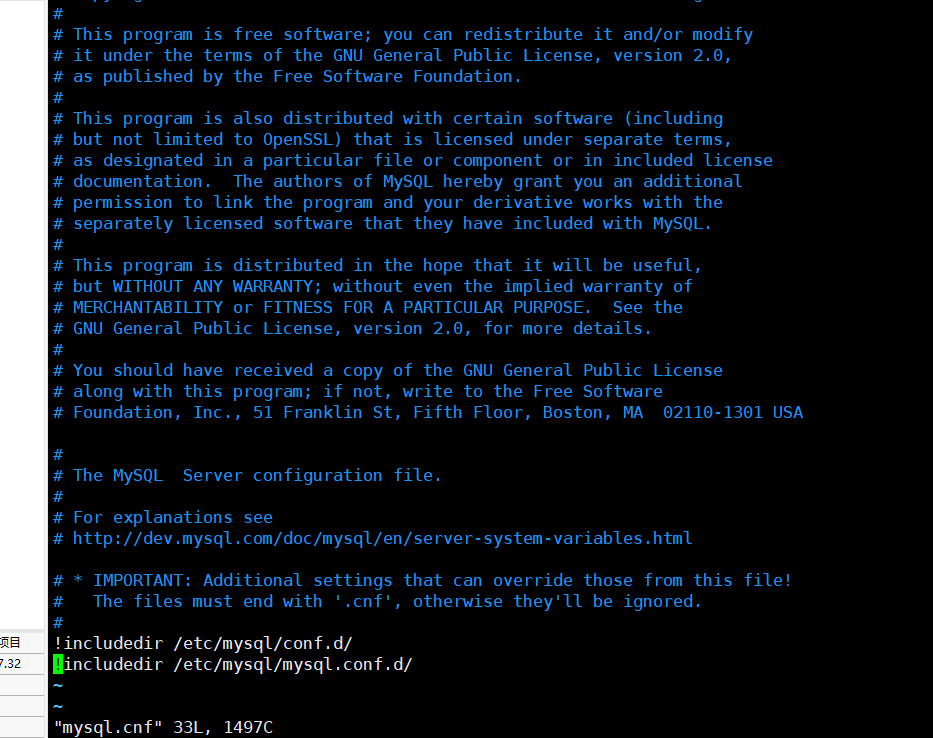Click the "Free Software Foundation." text
This screenshot has height=738, width=933.
click(397, 77)
